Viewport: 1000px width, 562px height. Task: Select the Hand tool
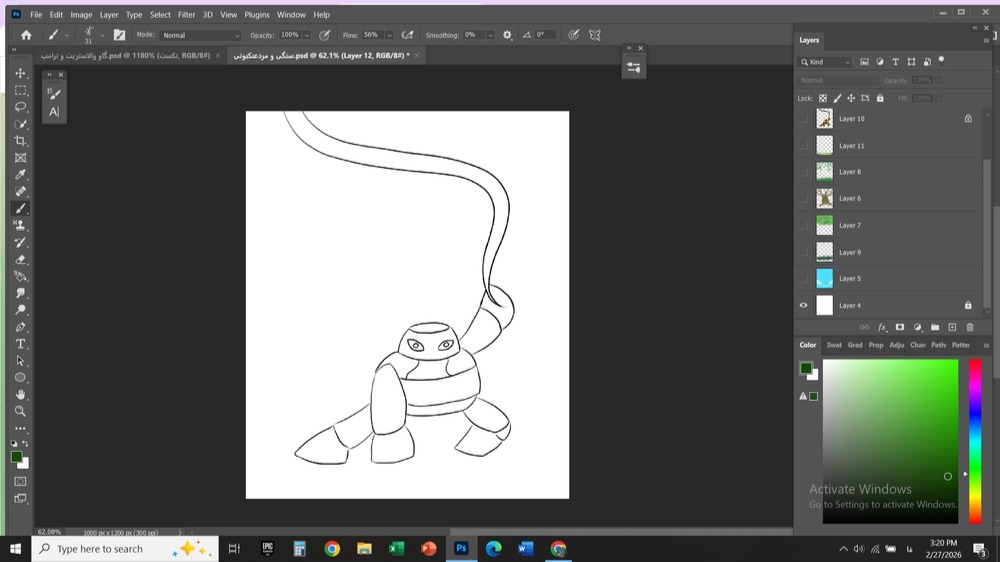[20, 395]
